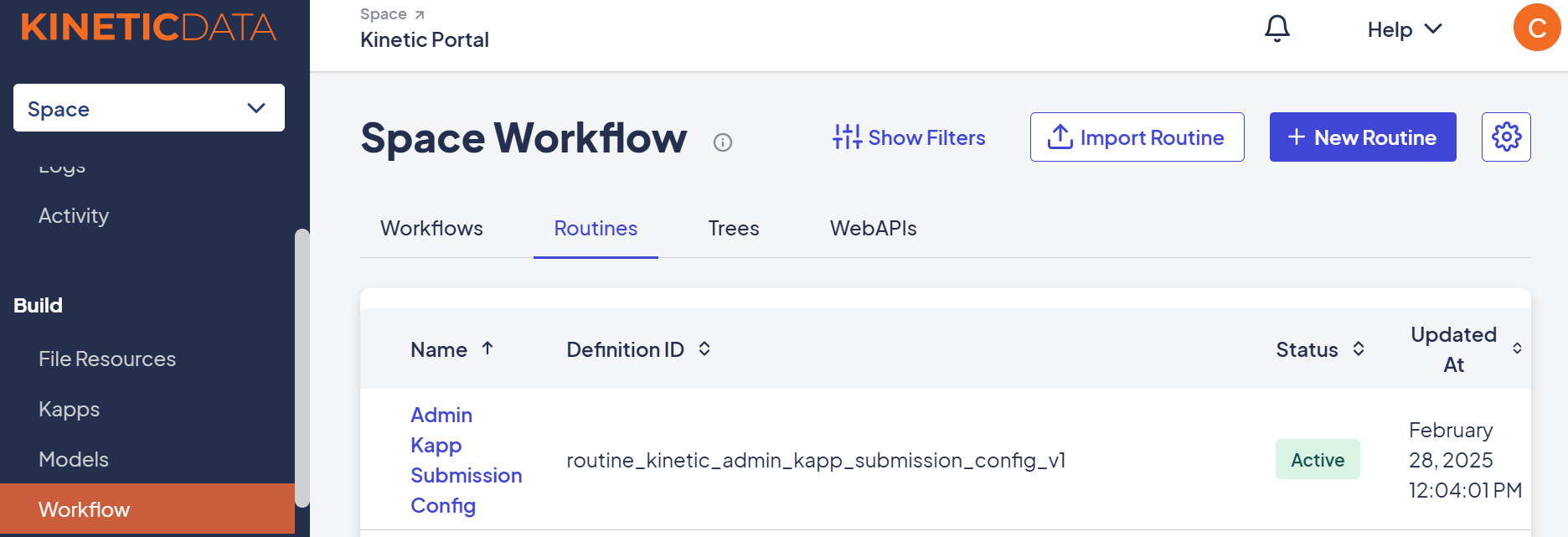Image resolution: width=1568 pixels, height=537 pixels.
Task: Click the user avatar circle C
Action: [x=1537, y=28]
